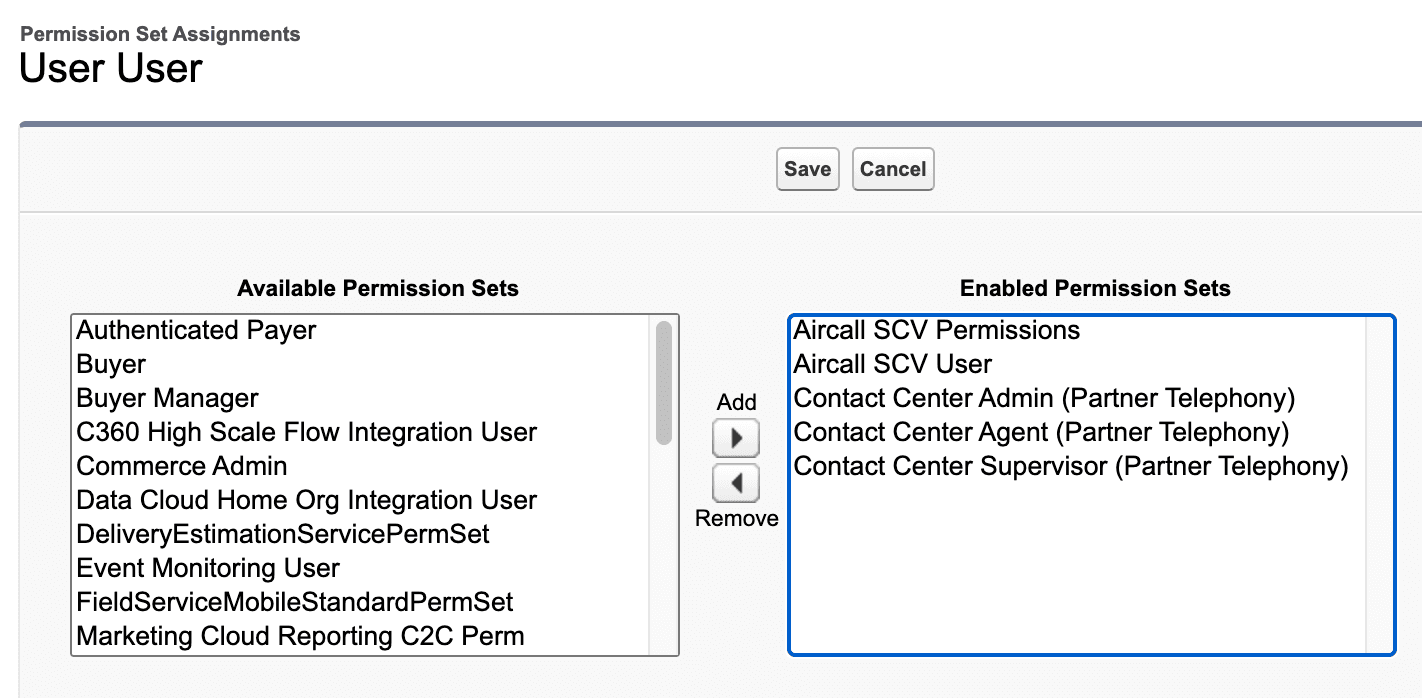This screenshot has height=698, width=1422.
Task: Select Marketing Cloud Reporting C2C Perm
Action: (x=300, y=636)
